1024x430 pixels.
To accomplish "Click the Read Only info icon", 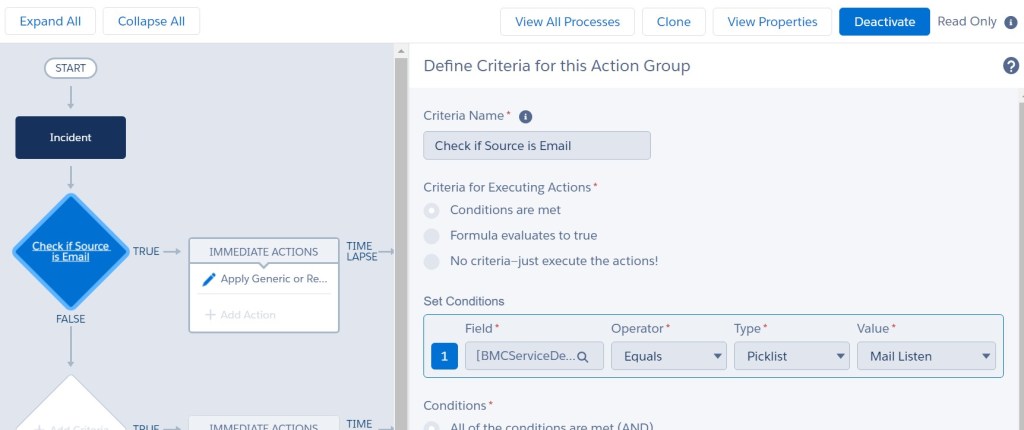I will [x=1010, y=22].
